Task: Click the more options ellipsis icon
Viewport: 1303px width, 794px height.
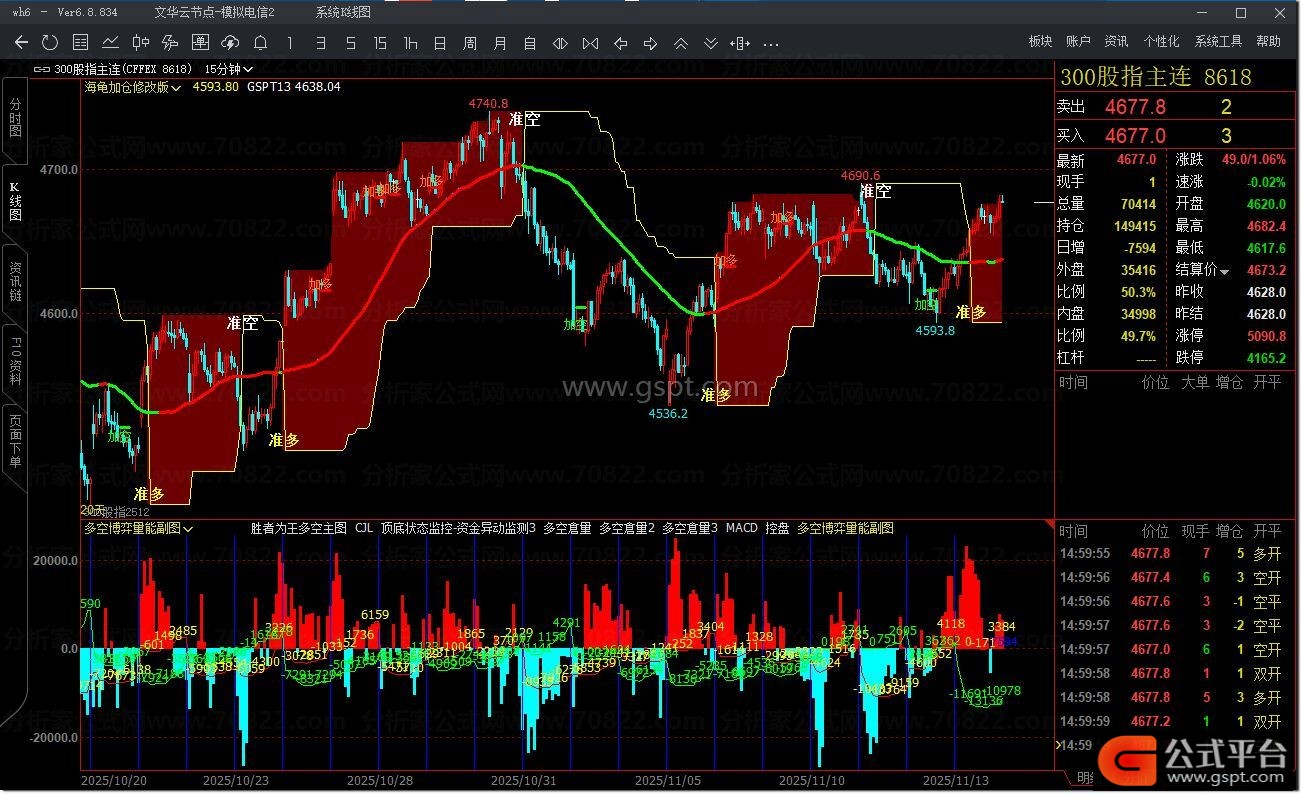Action: [x=770, y=43]
